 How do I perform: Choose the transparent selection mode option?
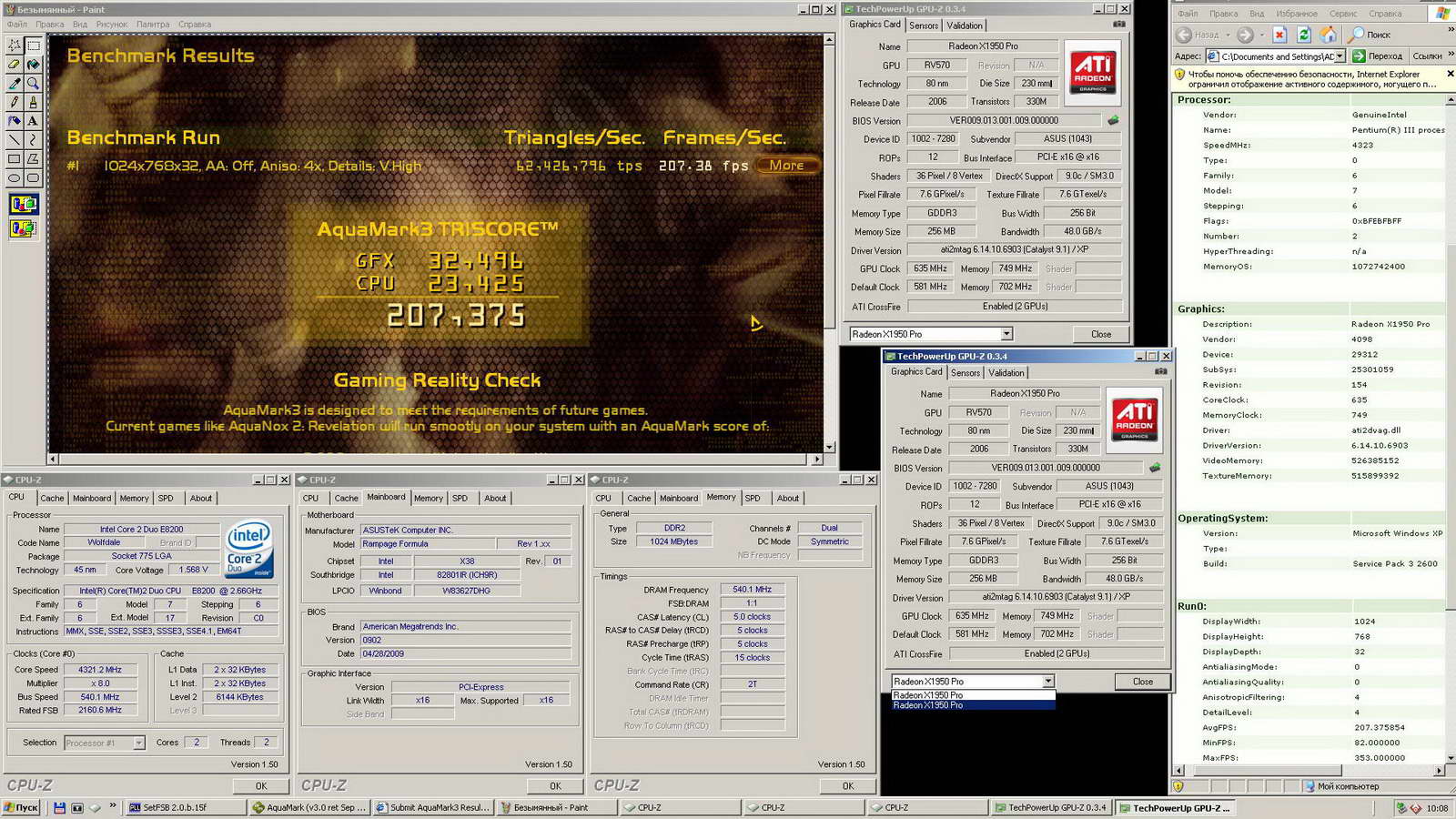click(24, 228)
